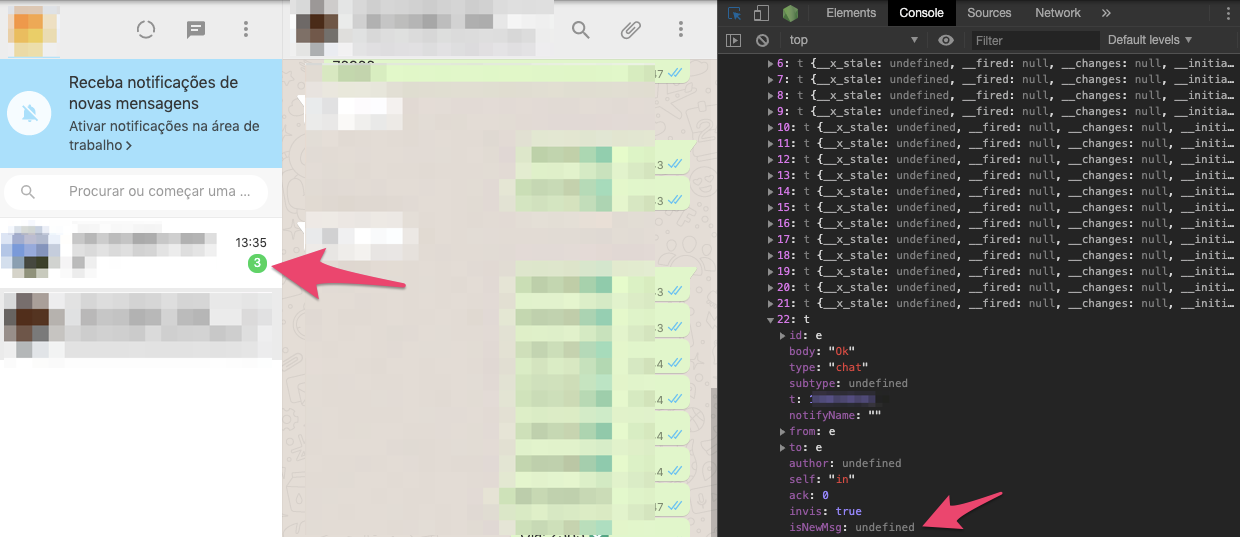This screenshot has height=537, width=1240.
Task: Switch to the Console tab
Action: click(922, 13)
